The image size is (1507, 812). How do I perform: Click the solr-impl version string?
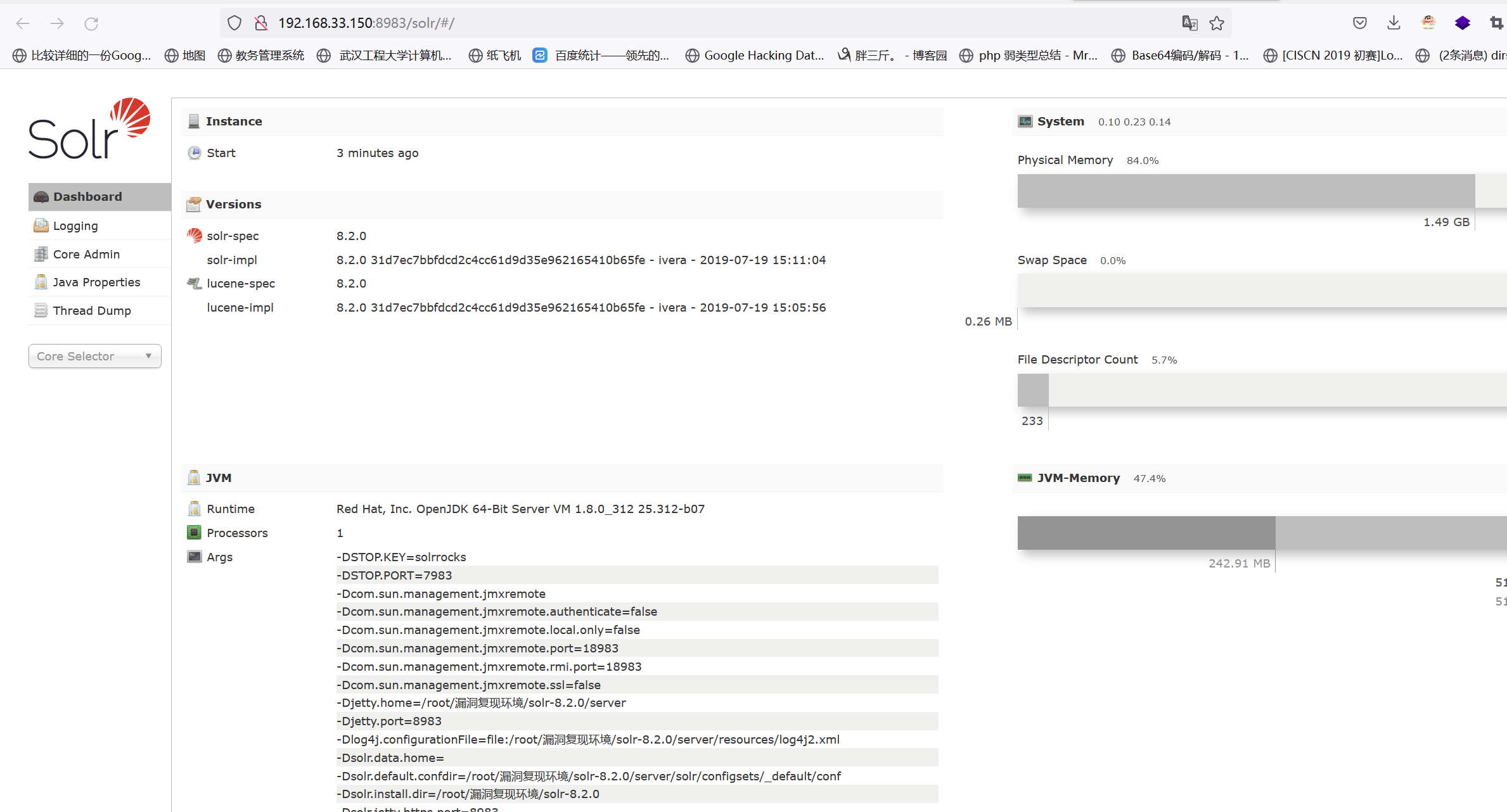581,260
